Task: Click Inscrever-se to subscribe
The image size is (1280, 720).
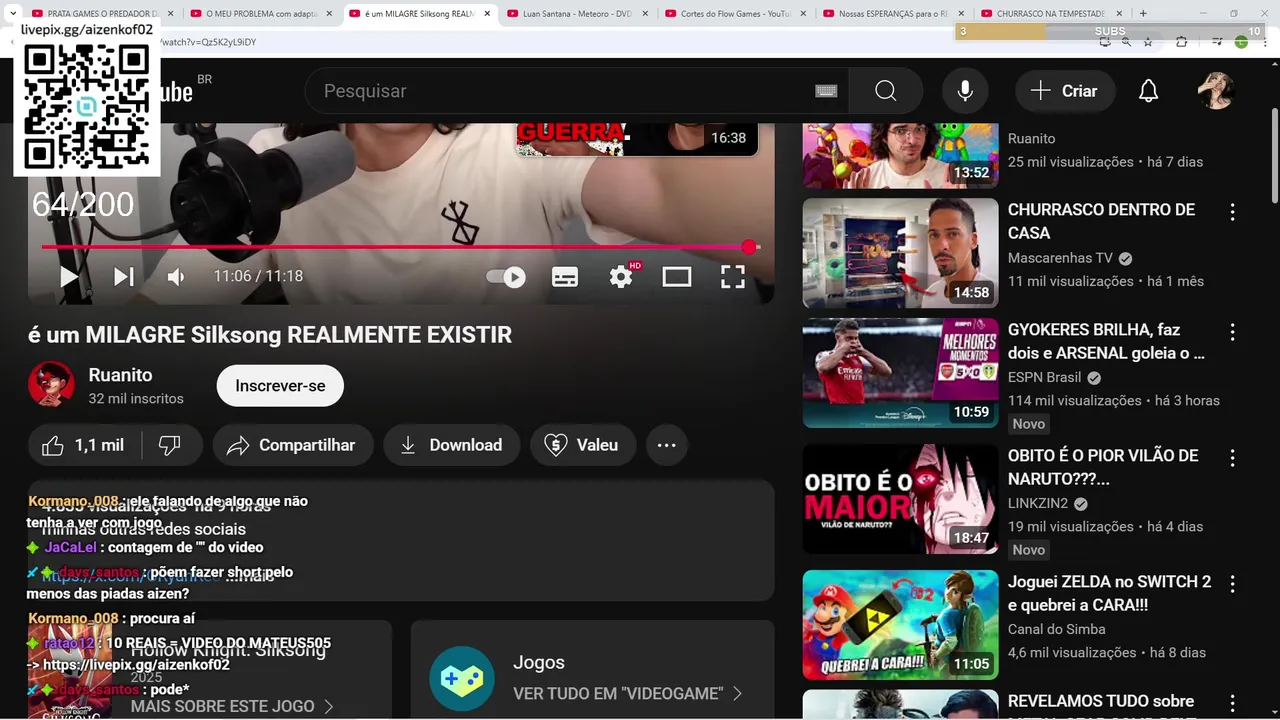Action: click(x=280, y=386)
